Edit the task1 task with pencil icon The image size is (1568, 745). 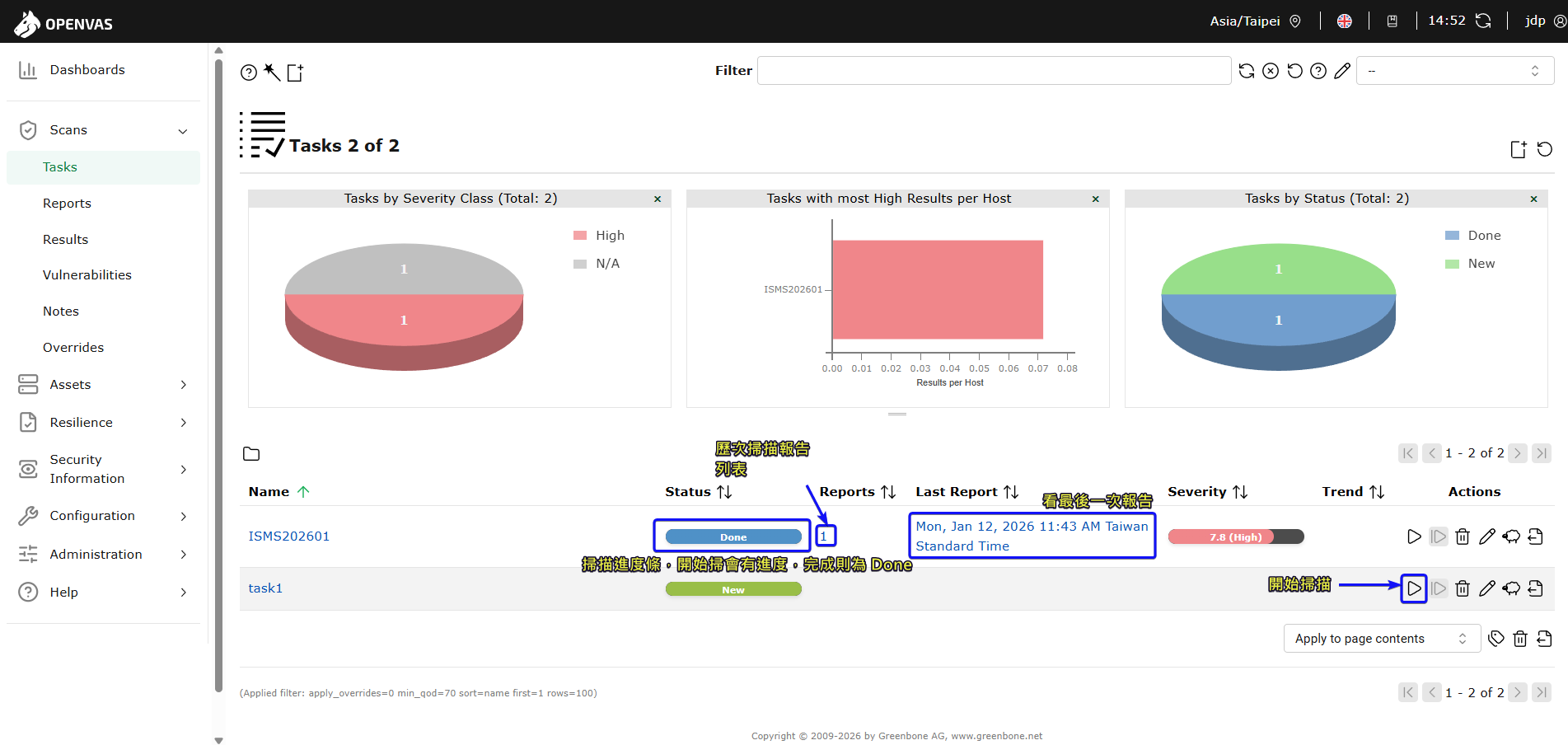[1486, 588]
